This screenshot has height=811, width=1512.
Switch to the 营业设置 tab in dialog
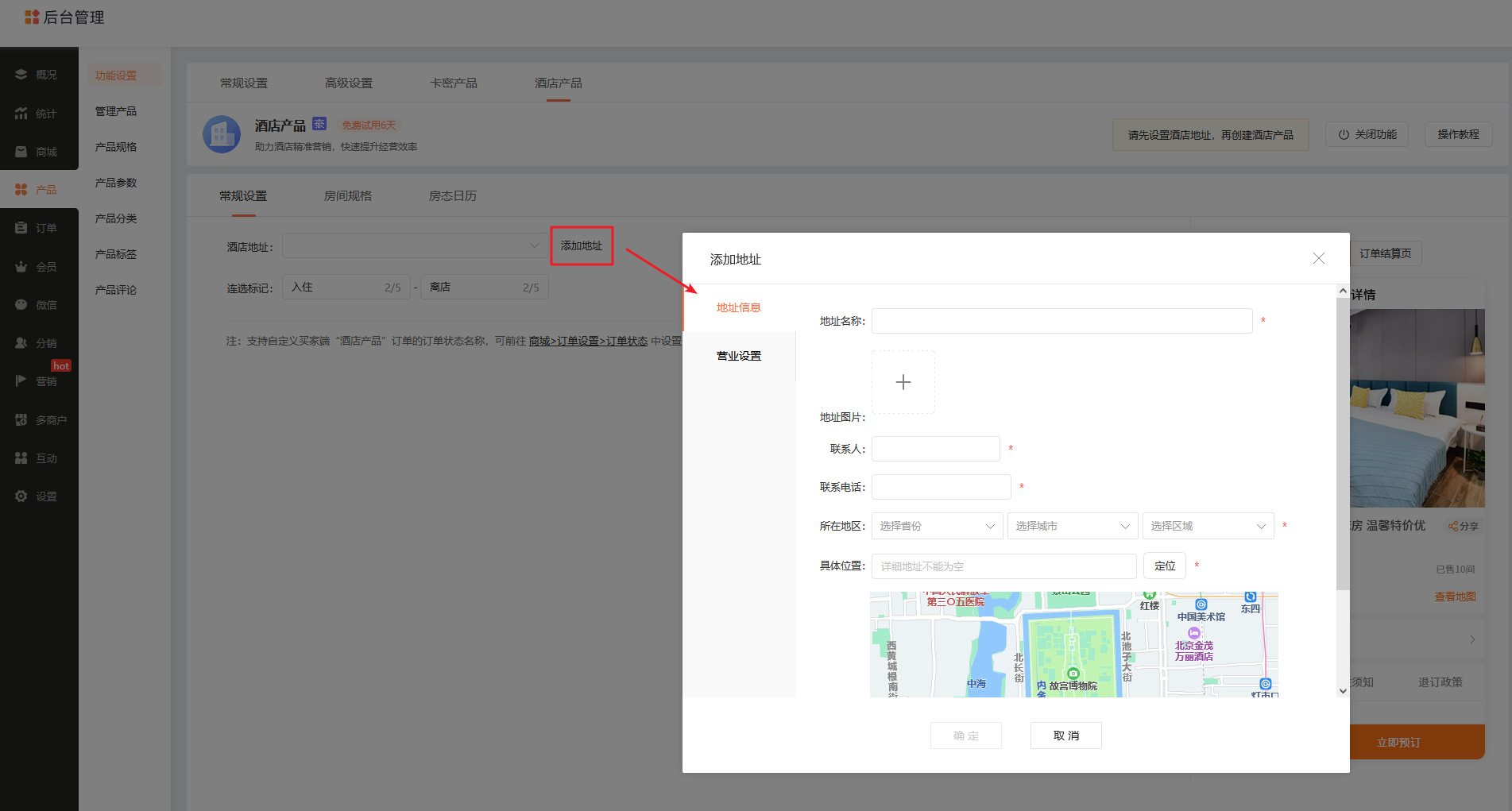739,356
